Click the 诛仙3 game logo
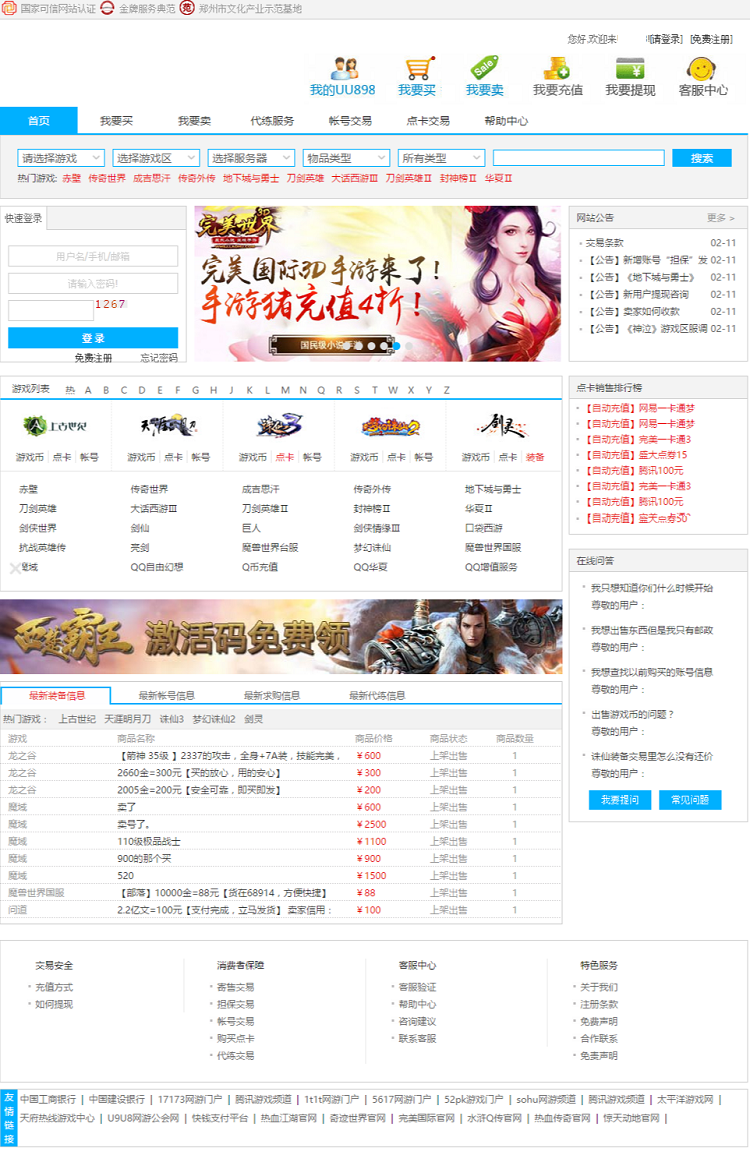 (280, 425)
